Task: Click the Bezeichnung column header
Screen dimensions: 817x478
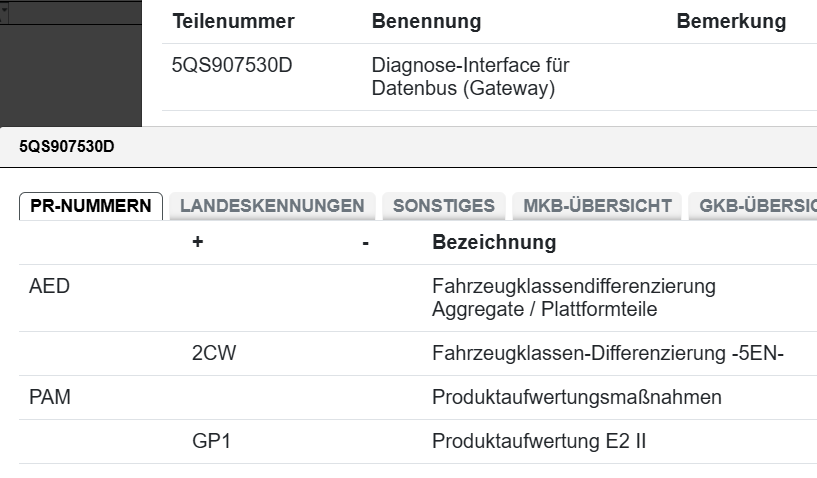Action: pos(494,242)
